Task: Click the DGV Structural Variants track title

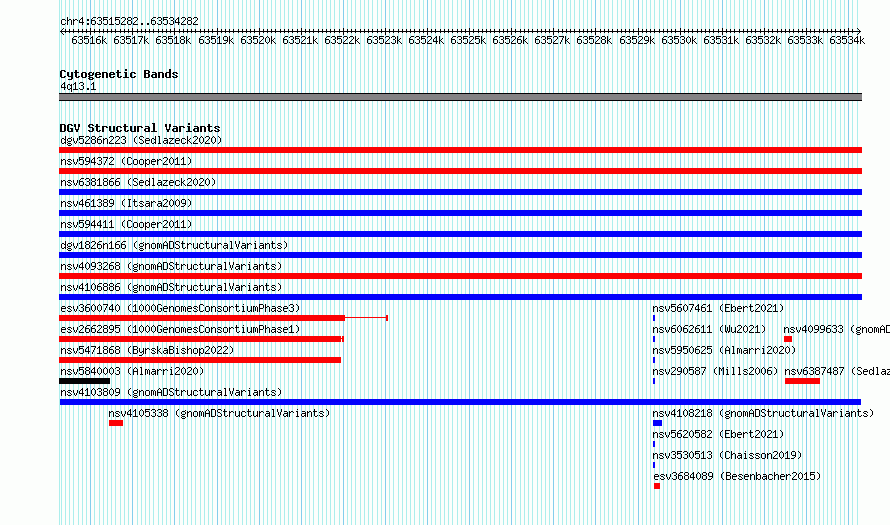Action: (x=140, y=128)
